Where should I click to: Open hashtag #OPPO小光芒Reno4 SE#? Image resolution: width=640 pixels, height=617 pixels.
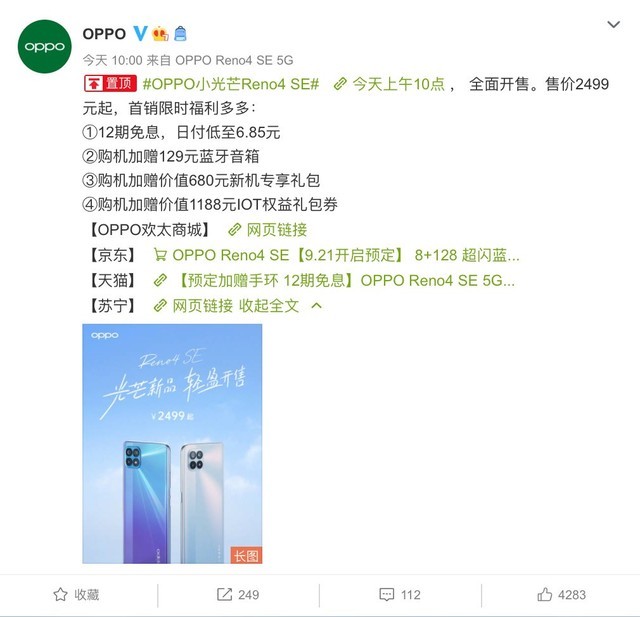231,84
